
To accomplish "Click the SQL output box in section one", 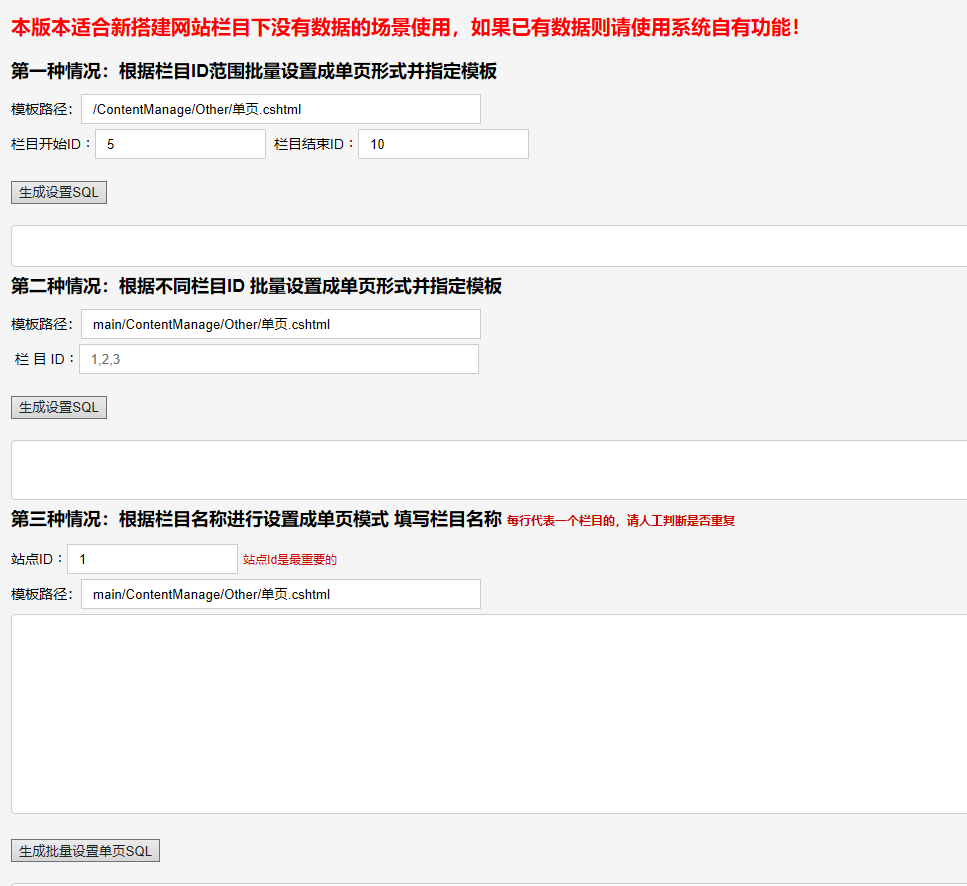I will coord(488,246).
